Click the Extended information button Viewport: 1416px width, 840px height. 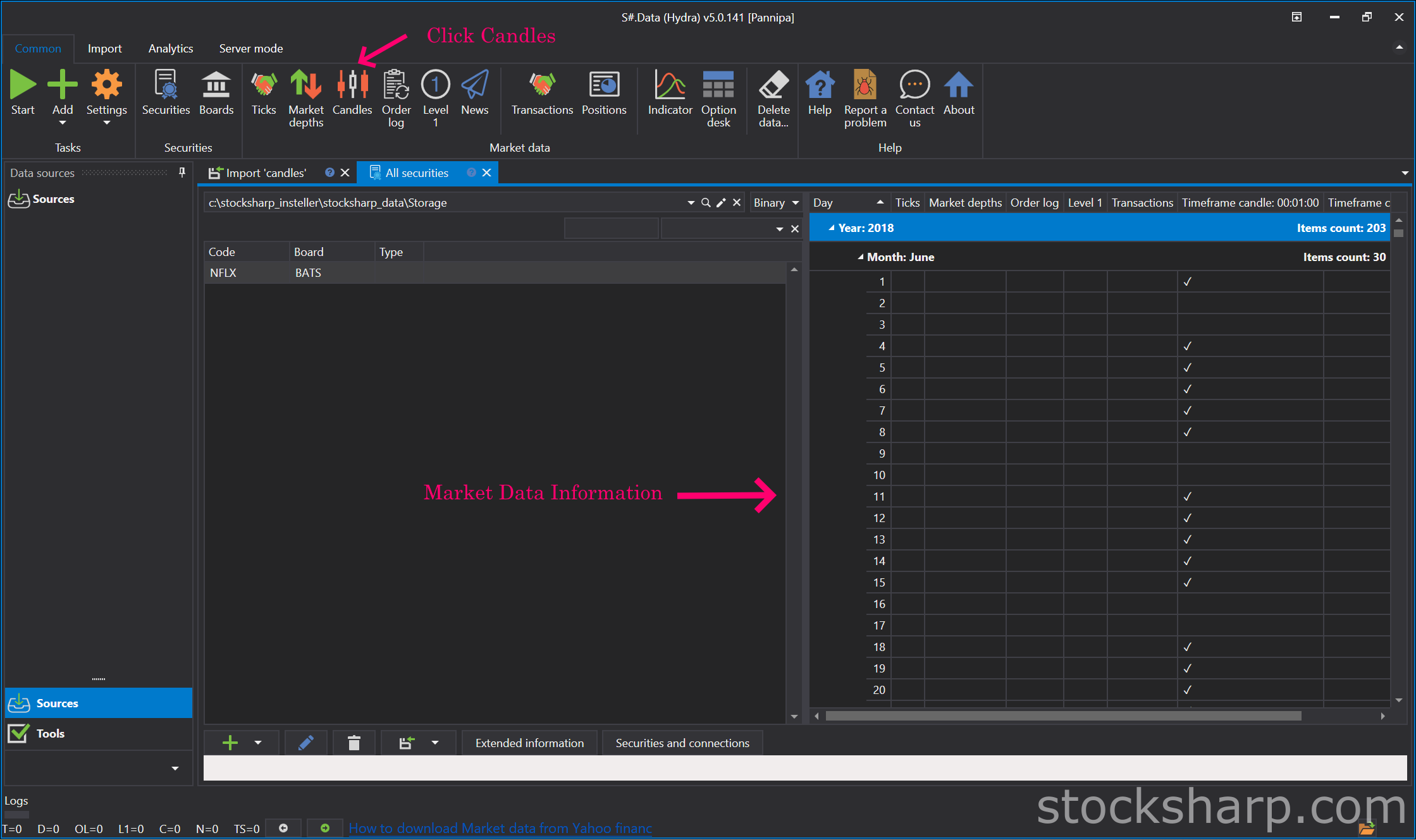coord(529,743)
